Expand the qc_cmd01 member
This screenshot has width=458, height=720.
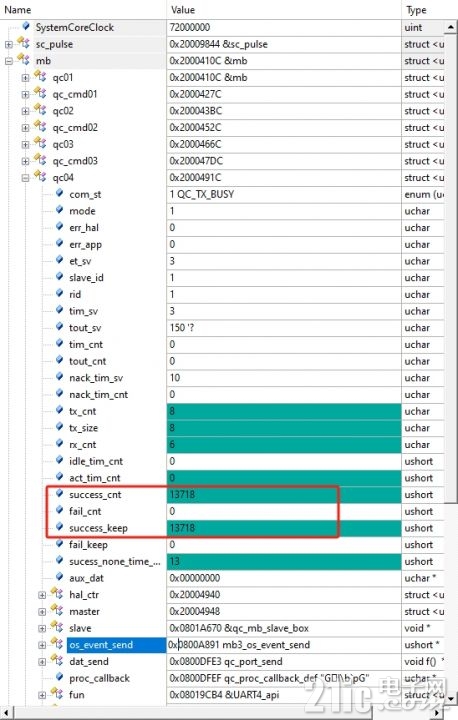(25, 95)
